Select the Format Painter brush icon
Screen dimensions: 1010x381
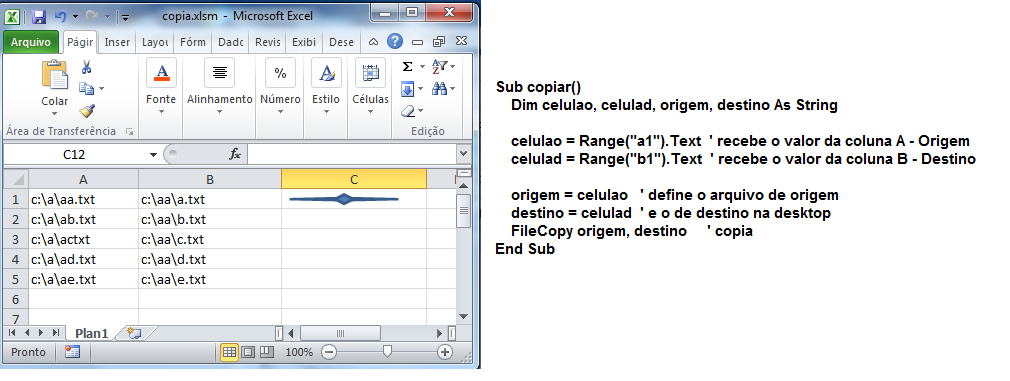pyautogui.click(x=86, y=111)
